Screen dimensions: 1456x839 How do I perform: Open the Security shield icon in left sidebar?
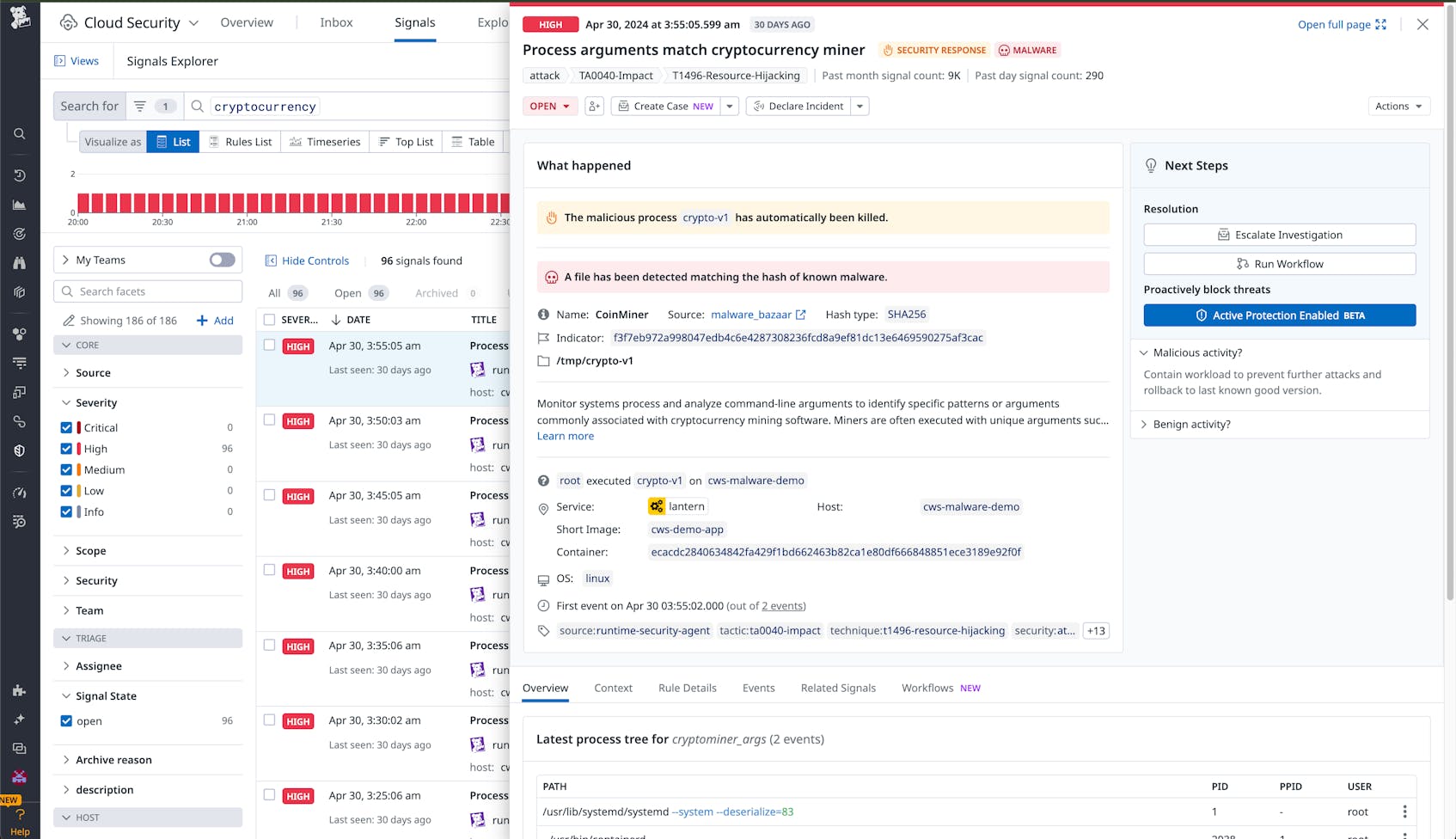pos(19,450)
